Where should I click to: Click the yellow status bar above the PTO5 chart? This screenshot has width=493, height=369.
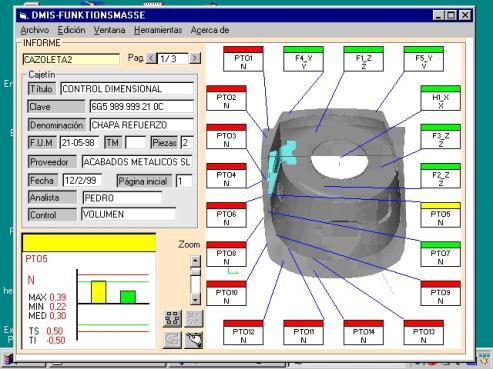tap(89, 243)
